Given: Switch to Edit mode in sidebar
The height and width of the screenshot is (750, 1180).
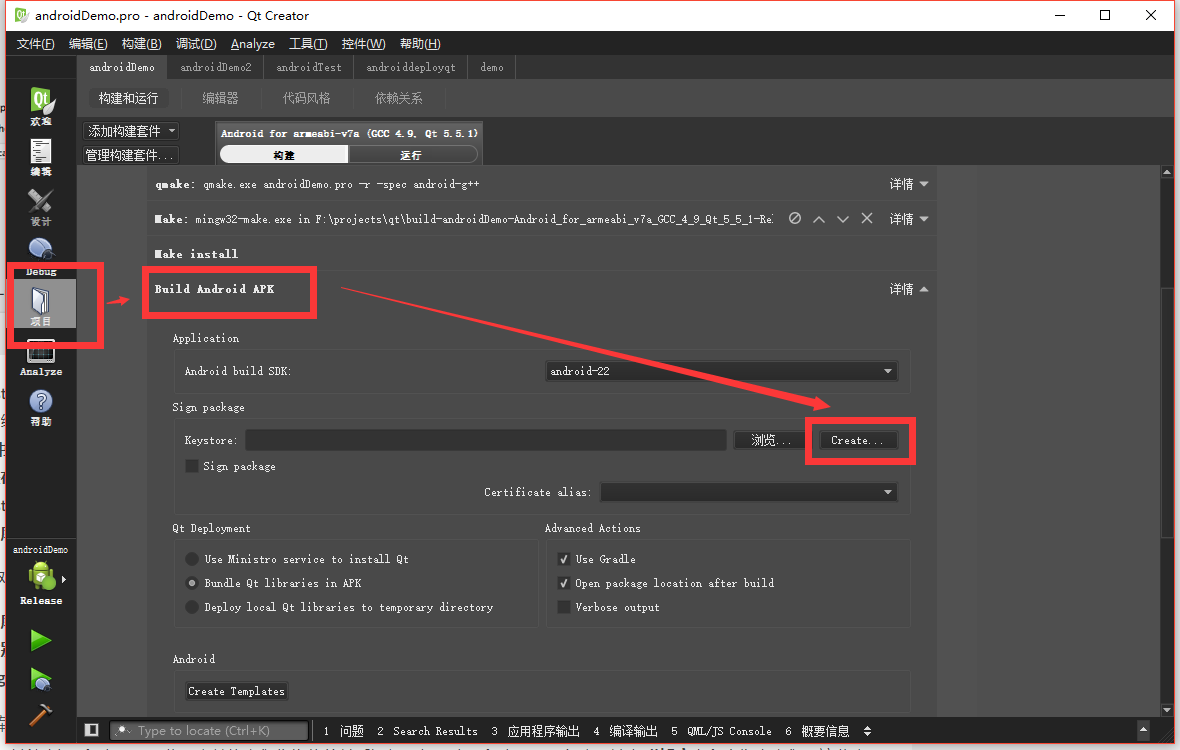Looking at the screenshot, I should pyautogui.click(x=41, y=157).
